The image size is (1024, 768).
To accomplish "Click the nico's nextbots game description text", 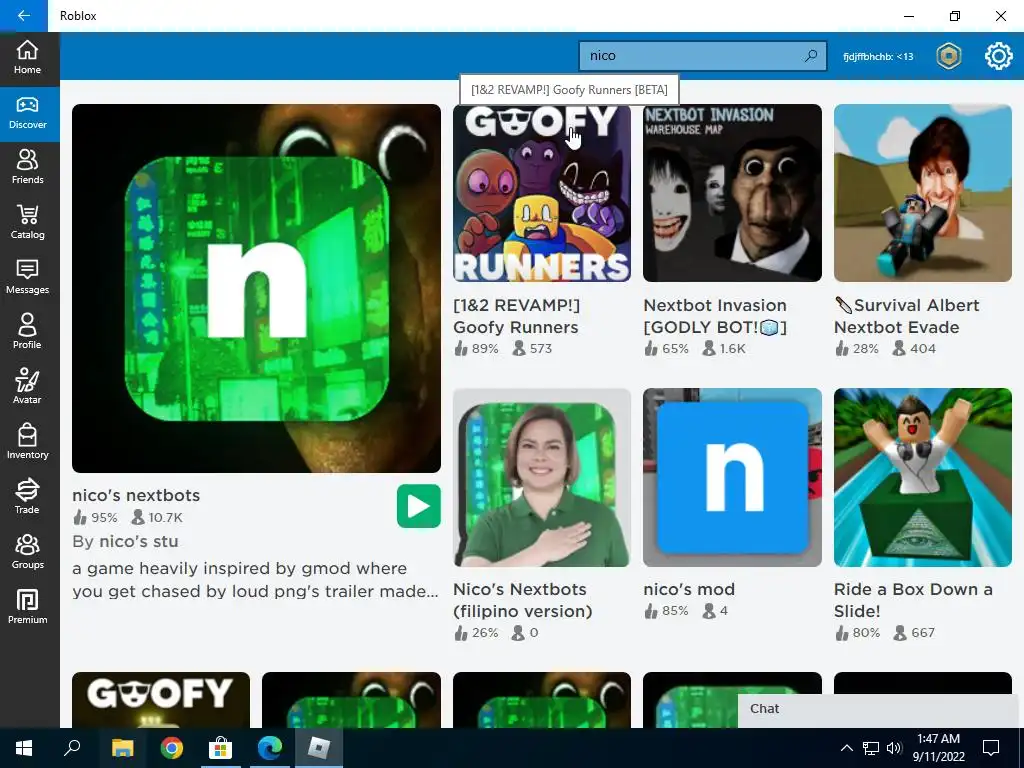I will (255, 580).
